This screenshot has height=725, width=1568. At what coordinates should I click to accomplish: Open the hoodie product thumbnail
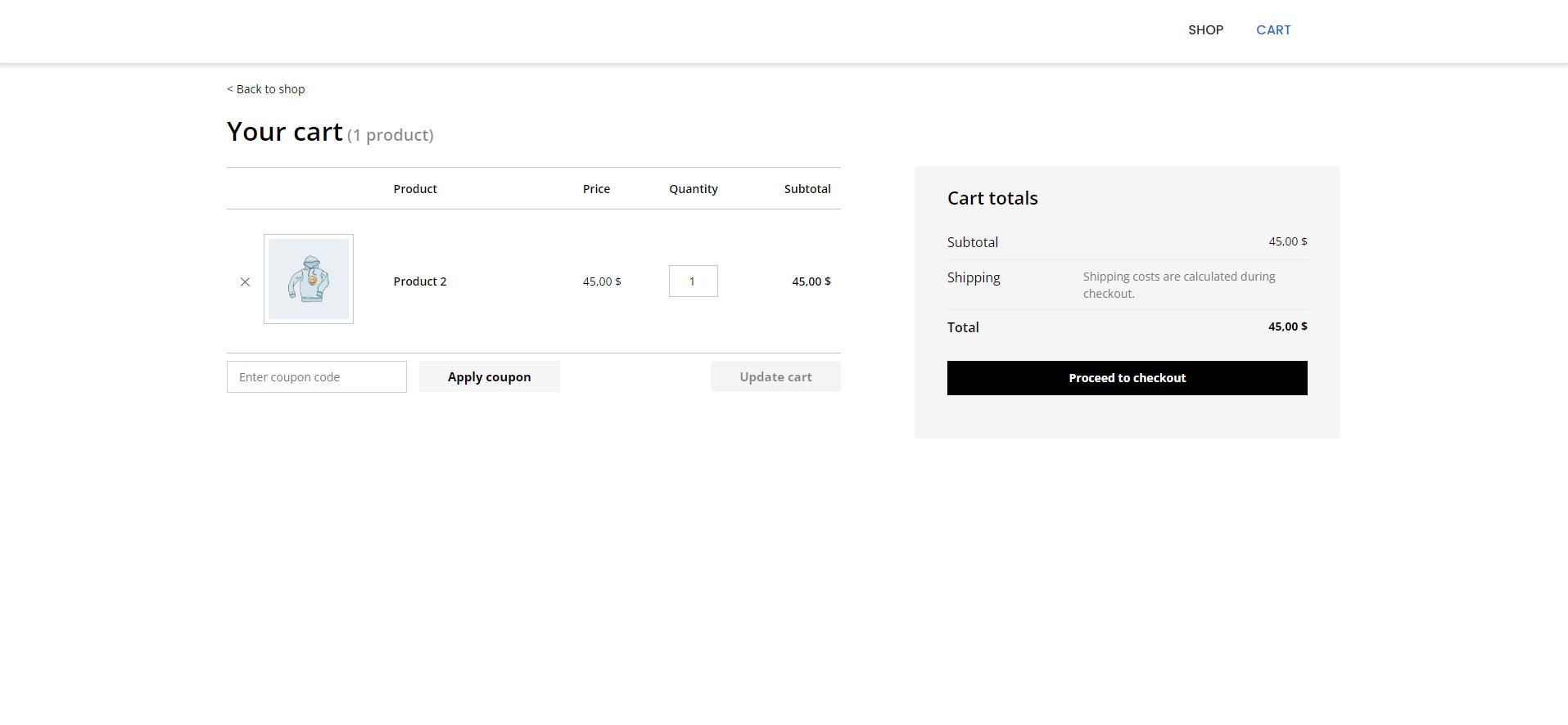[309, 279]
